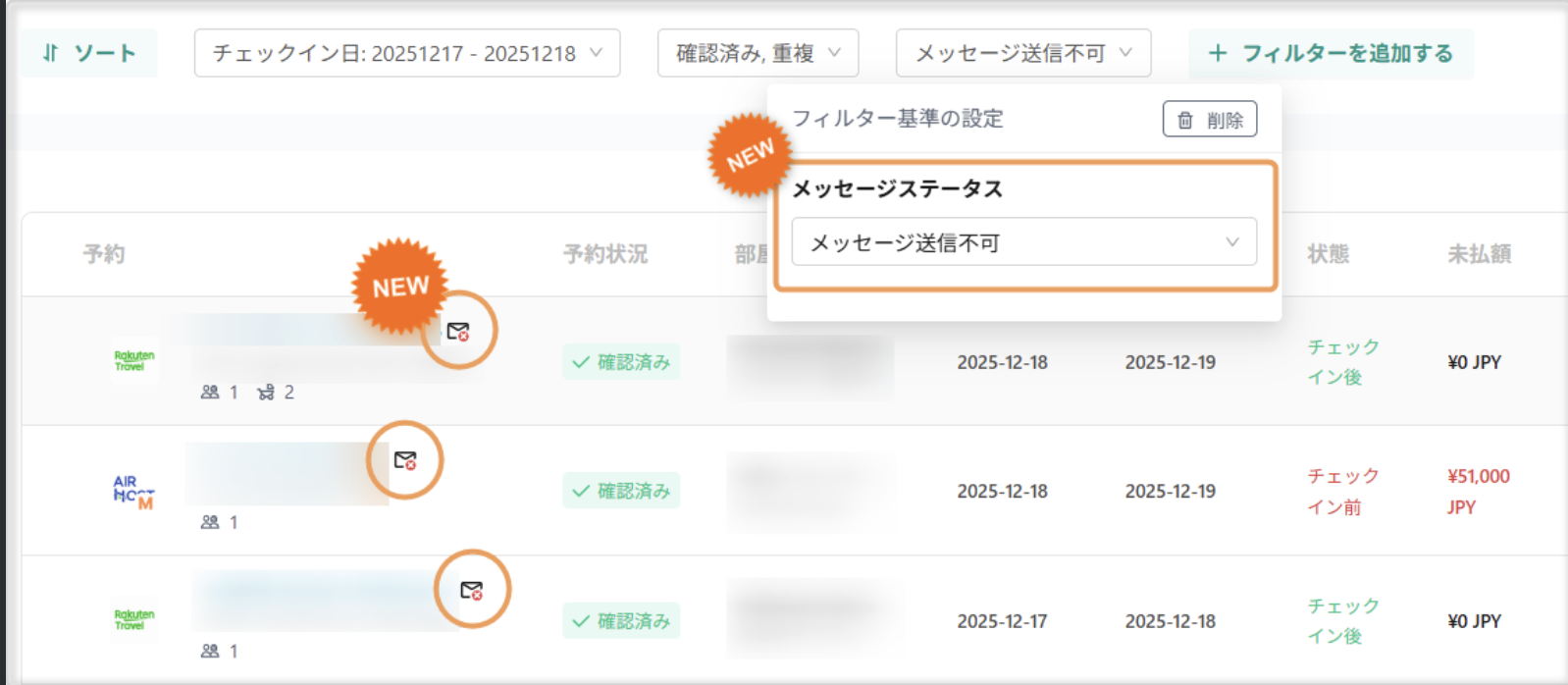This screenshot has width=1568, height=685.
Task: Click check-out date 2025-12-19 in first row
Action: 1171,362
